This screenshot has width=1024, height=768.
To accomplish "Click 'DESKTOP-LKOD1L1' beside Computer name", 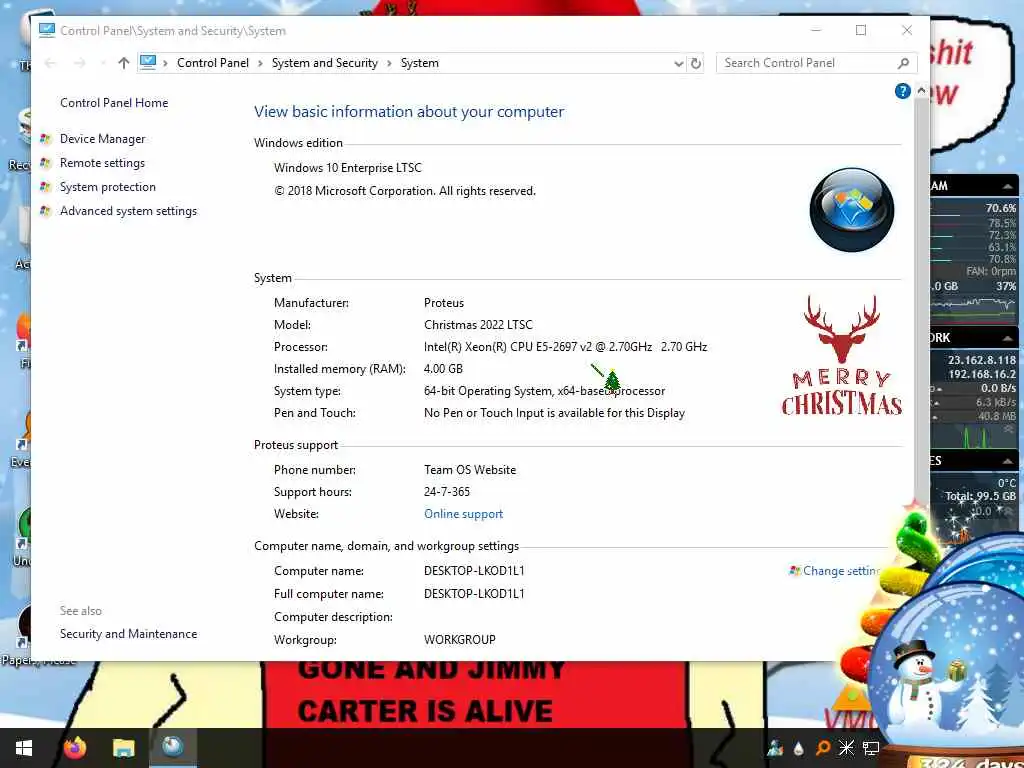I will click(x=474, y=571).
